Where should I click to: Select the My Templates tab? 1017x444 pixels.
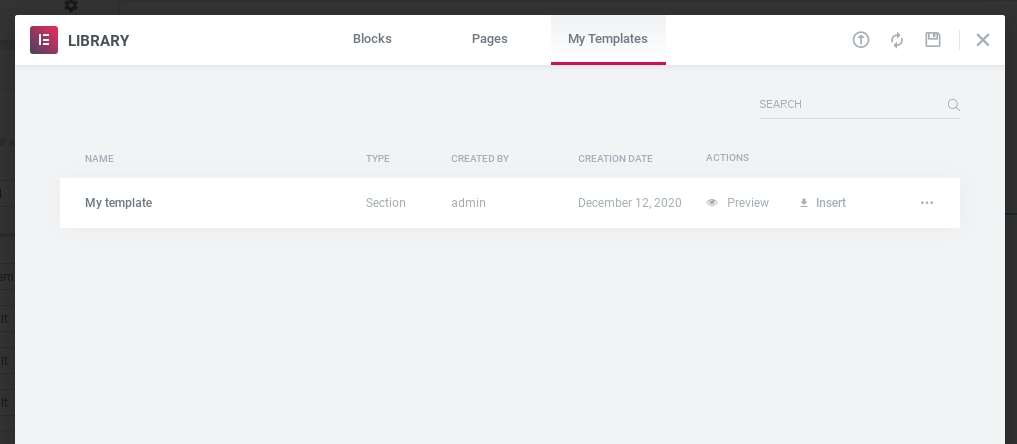pos(608,39)
